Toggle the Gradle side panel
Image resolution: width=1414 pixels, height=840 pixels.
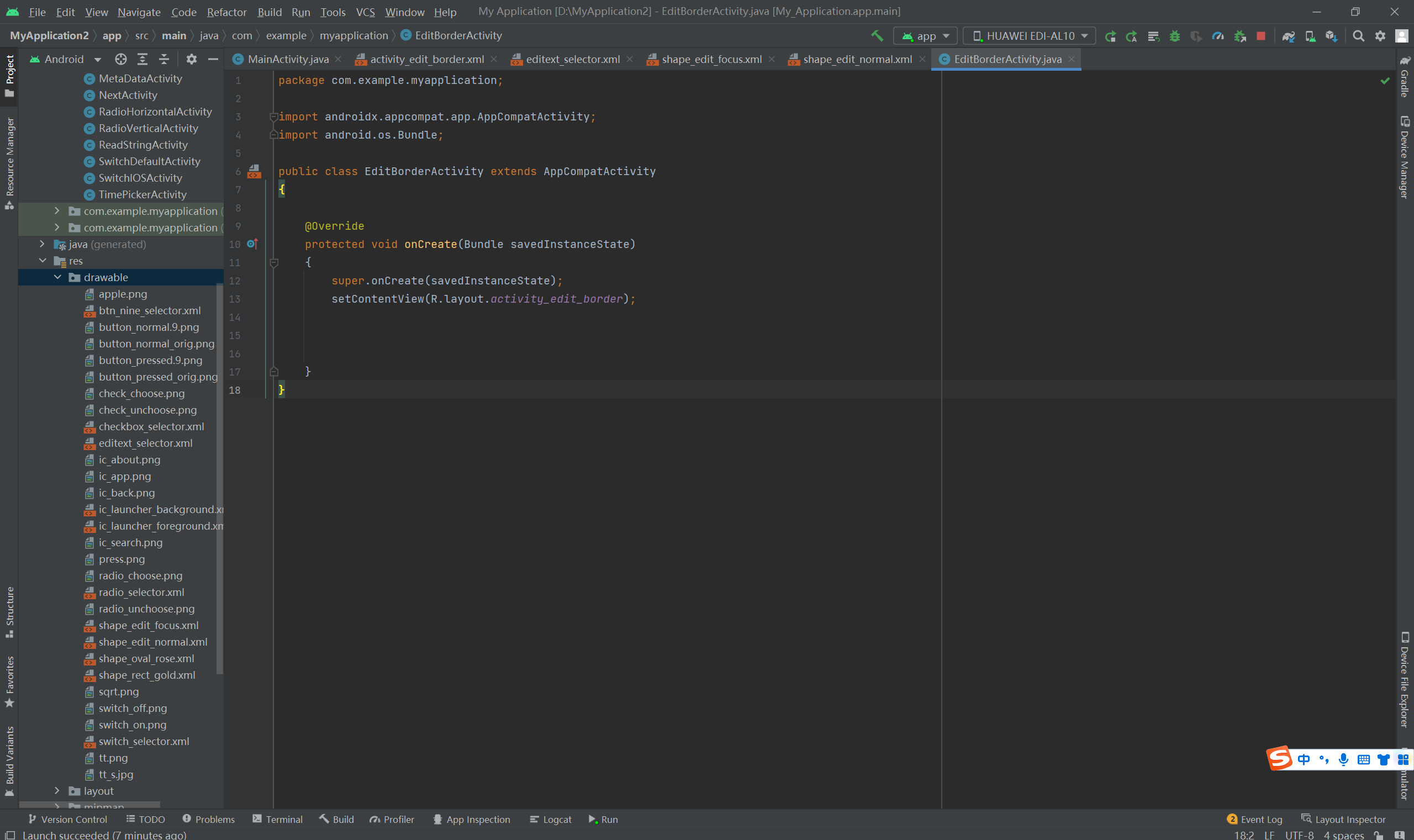click(x=1405, y=76)
